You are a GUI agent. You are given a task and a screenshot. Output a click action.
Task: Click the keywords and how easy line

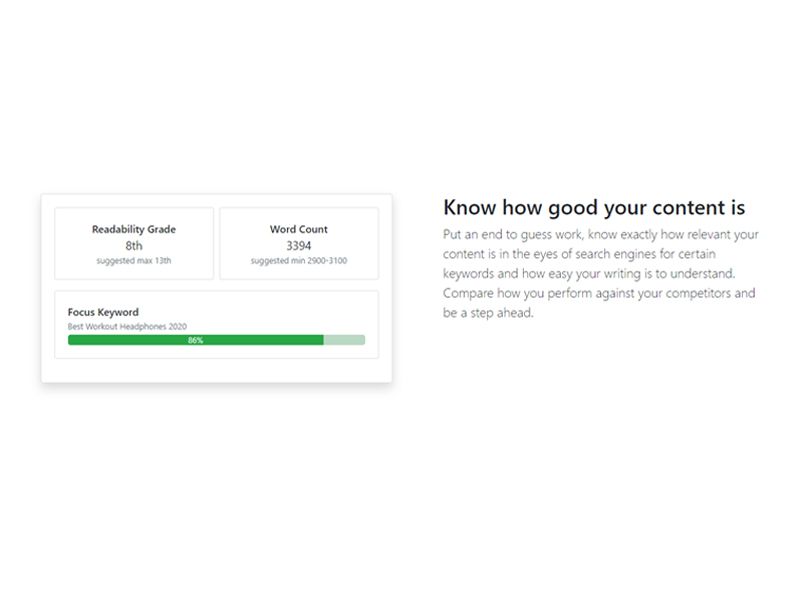(589, 273)
